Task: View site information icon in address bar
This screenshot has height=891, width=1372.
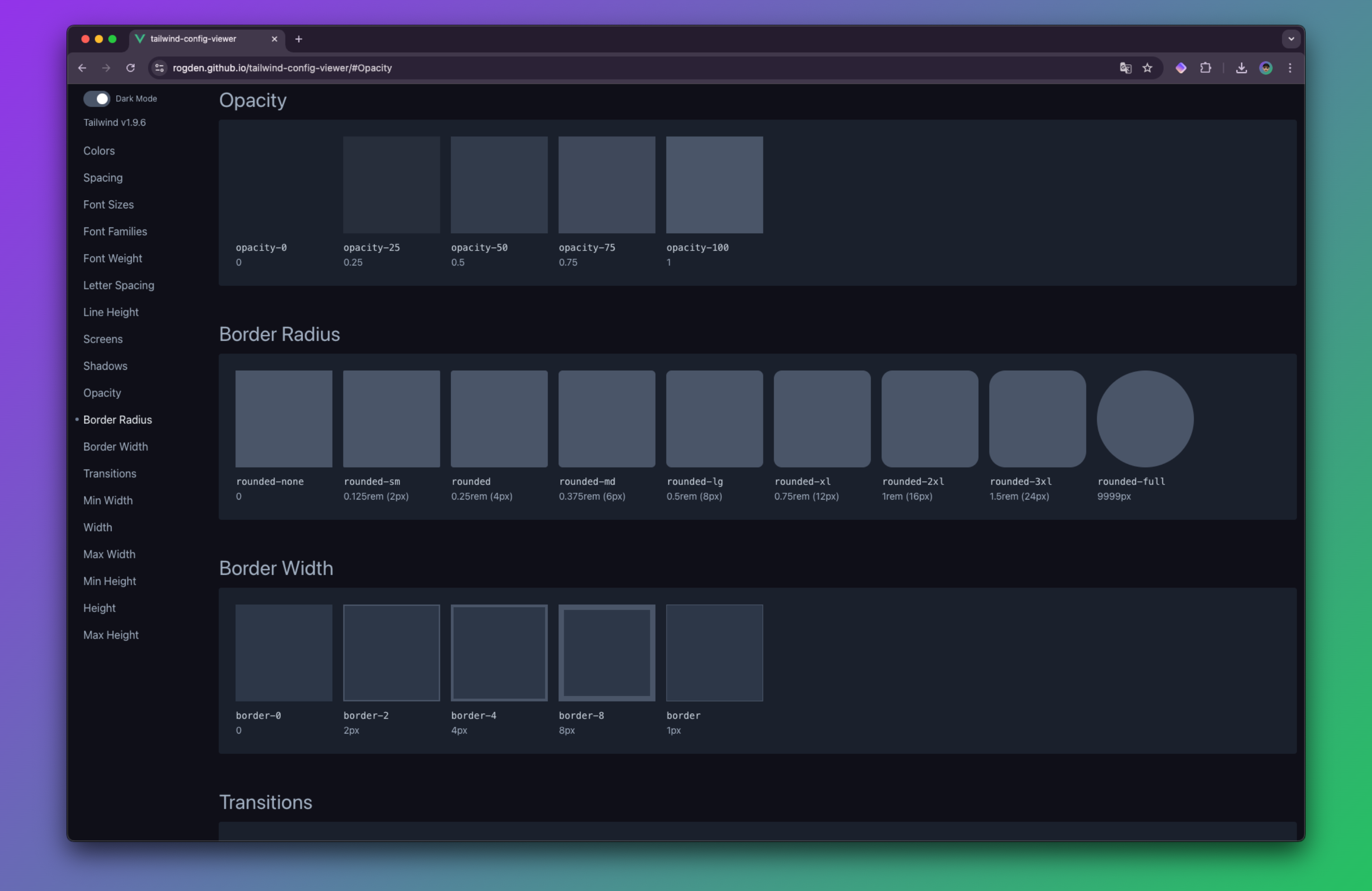Action: pos(160,68)
